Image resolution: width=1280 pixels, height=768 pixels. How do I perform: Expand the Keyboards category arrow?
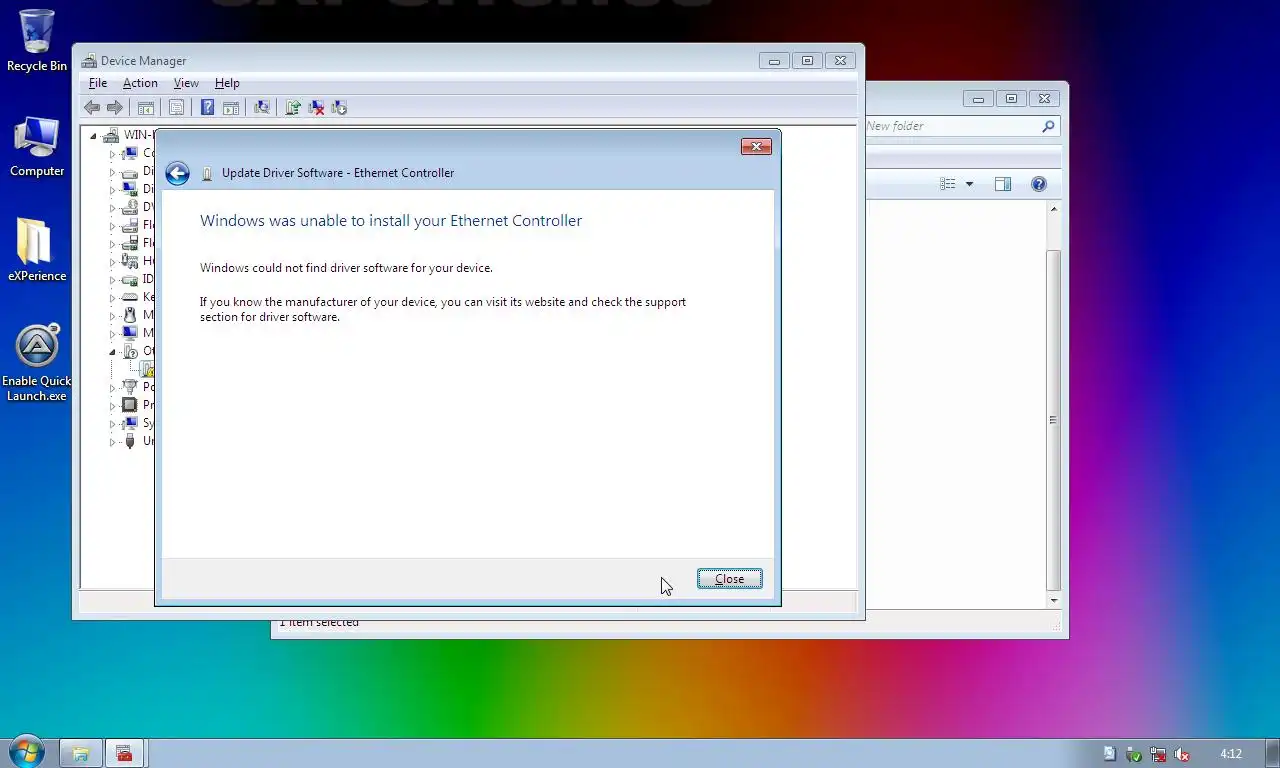click(112, 298)
